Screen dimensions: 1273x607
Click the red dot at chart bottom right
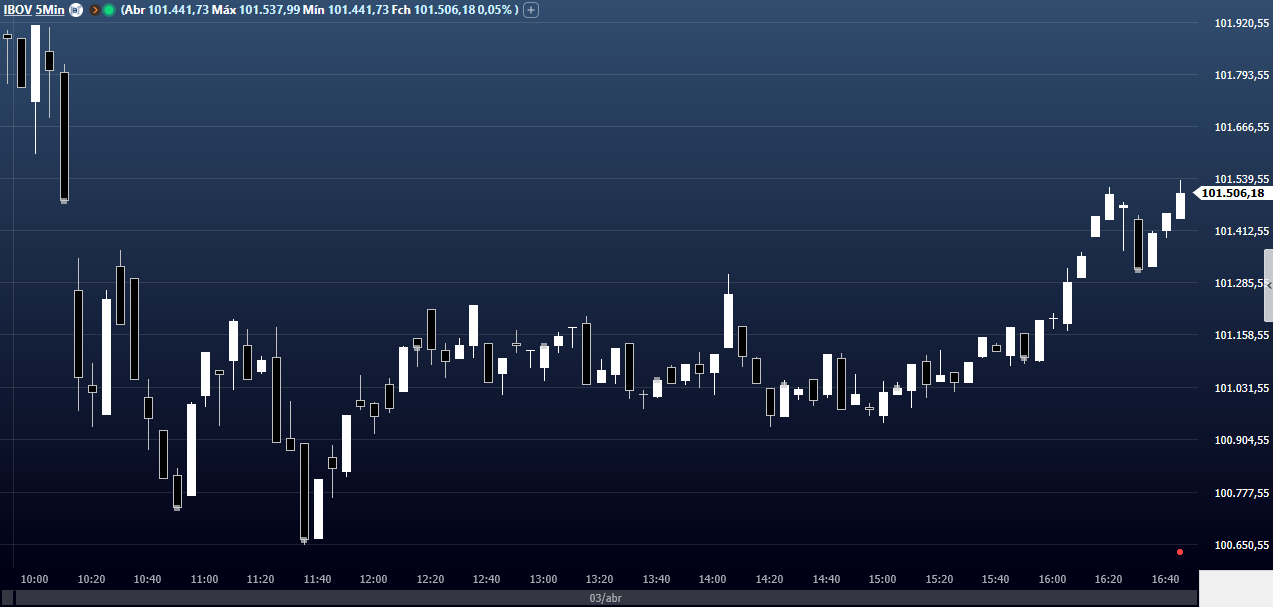1180,551
